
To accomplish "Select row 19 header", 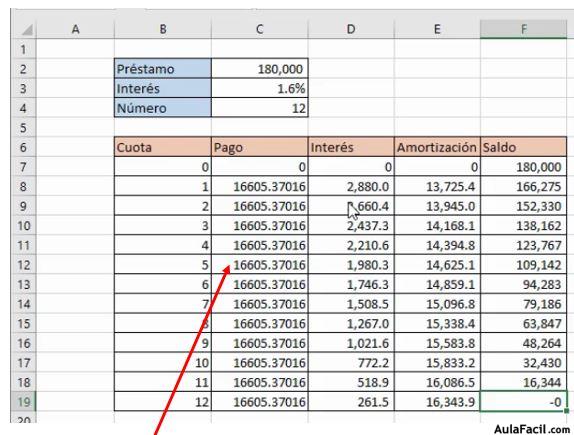I will 23,402.
